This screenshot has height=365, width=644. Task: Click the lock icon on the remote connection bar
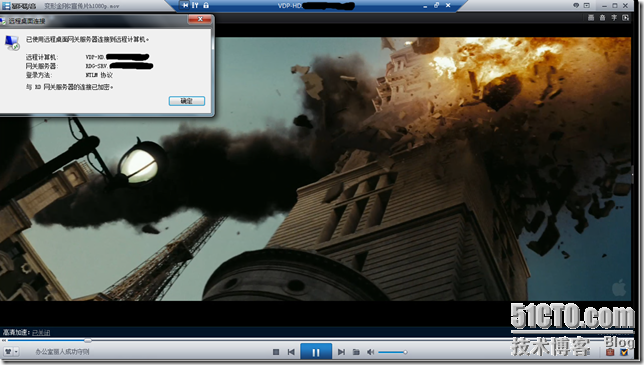point(206,5)
